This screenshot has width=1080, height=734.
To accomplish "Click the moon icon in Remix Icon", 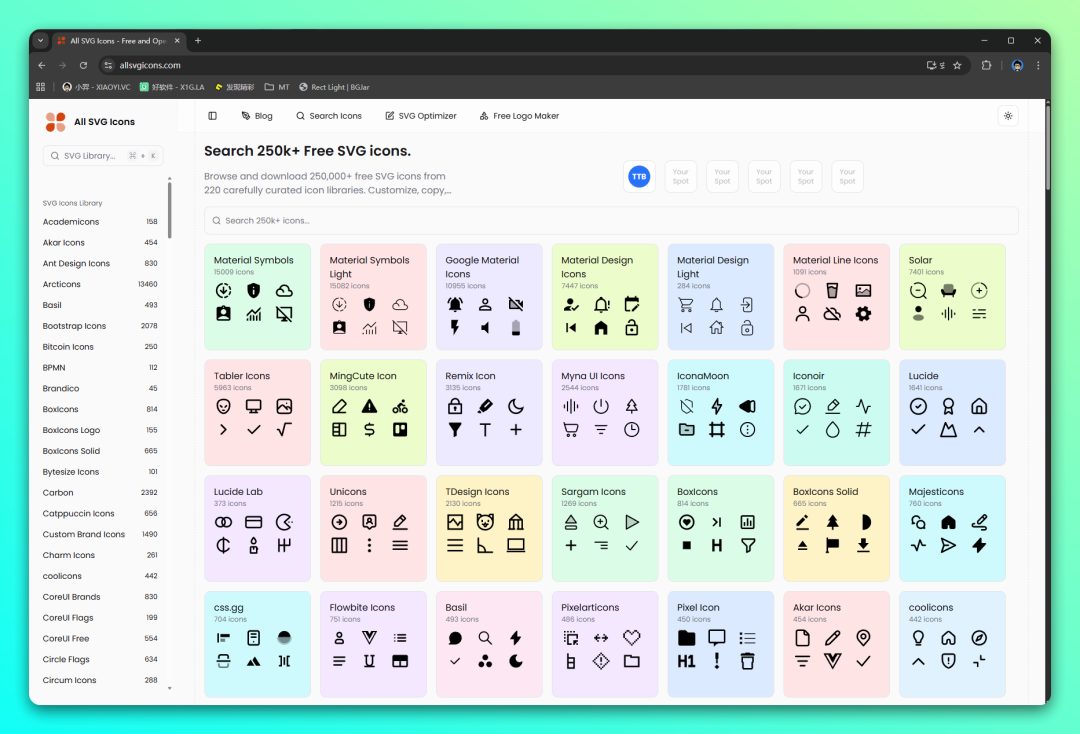I will (x=516, y=406).
